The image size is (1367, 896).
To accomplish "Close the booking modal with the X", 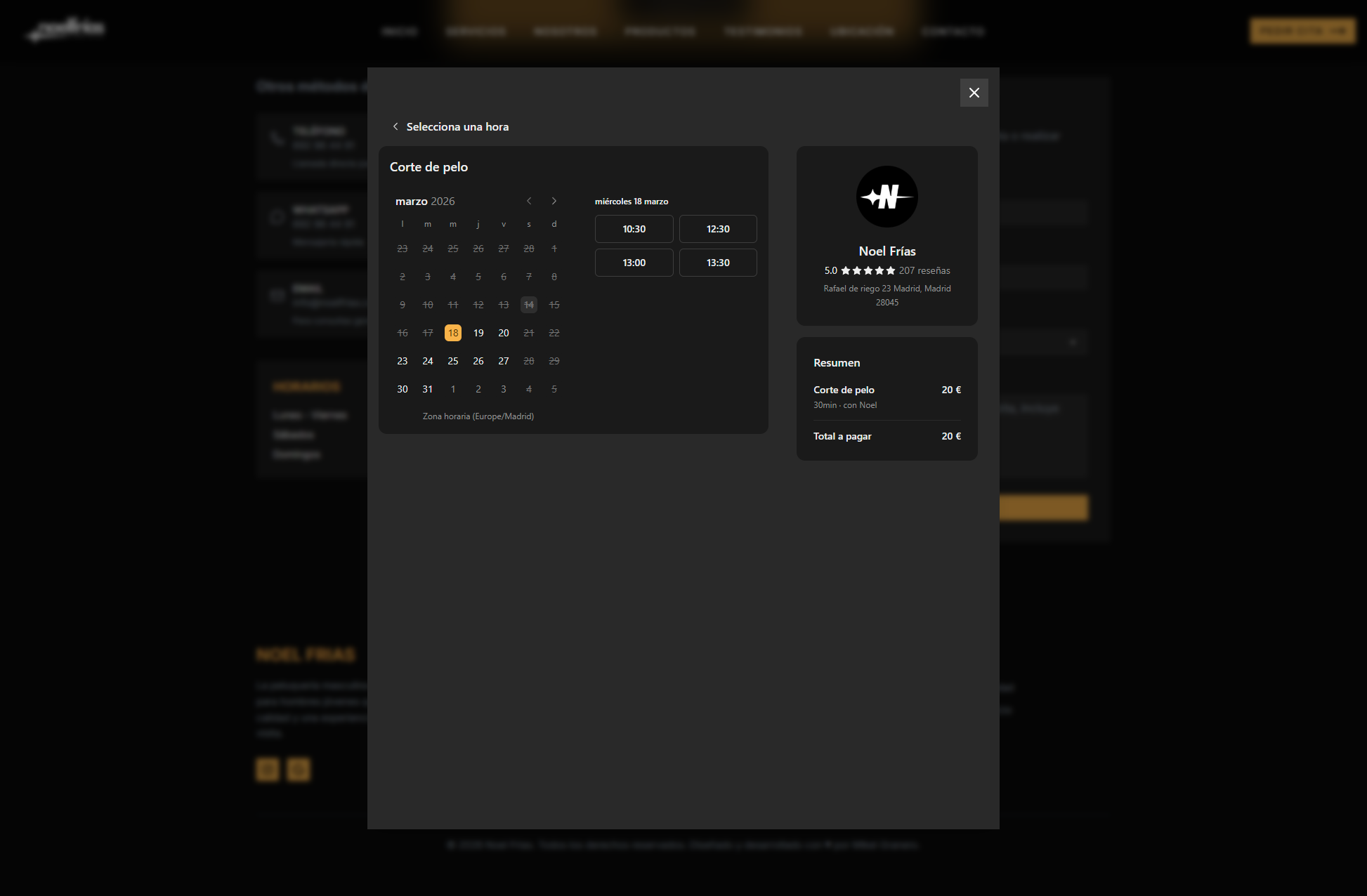I will point(974,93).
